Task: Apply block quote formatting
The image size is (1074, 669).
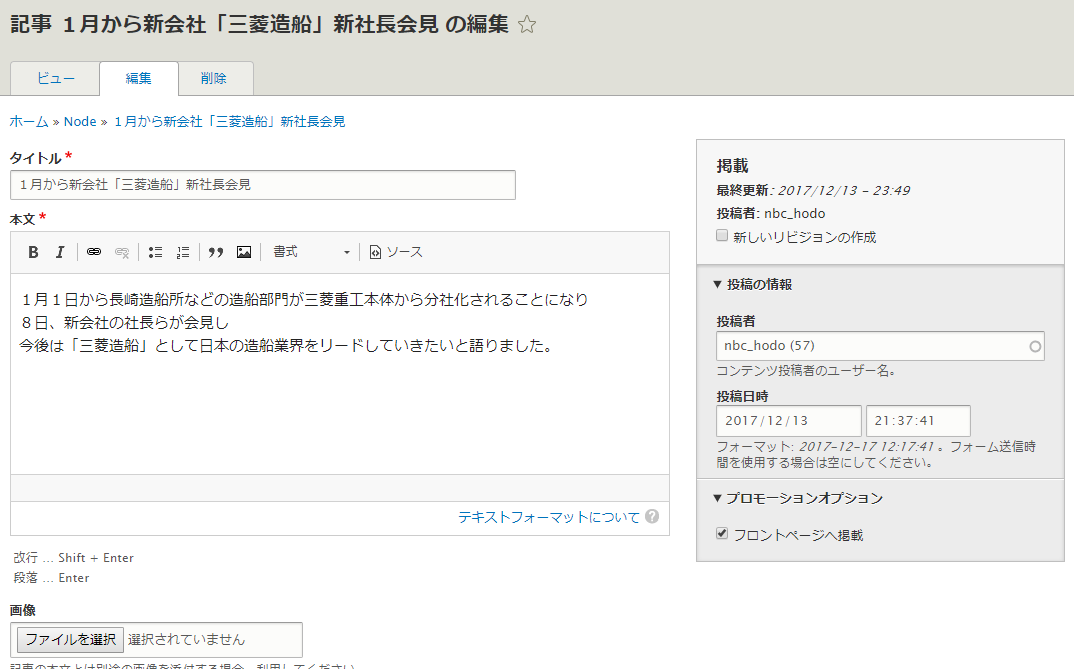Action: coord(216,252)
